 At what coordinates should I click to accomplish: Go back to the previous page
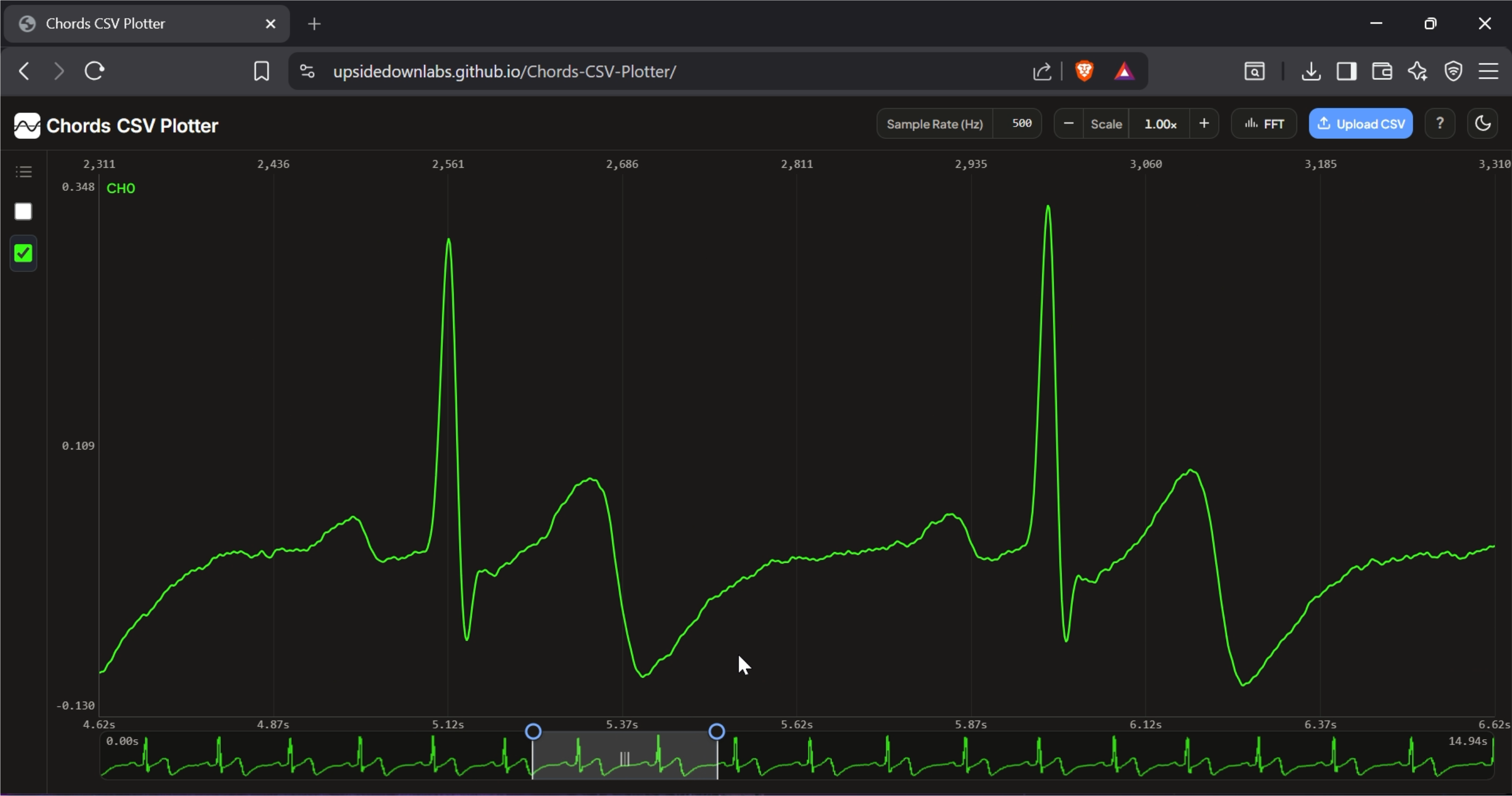coord(24,72)
